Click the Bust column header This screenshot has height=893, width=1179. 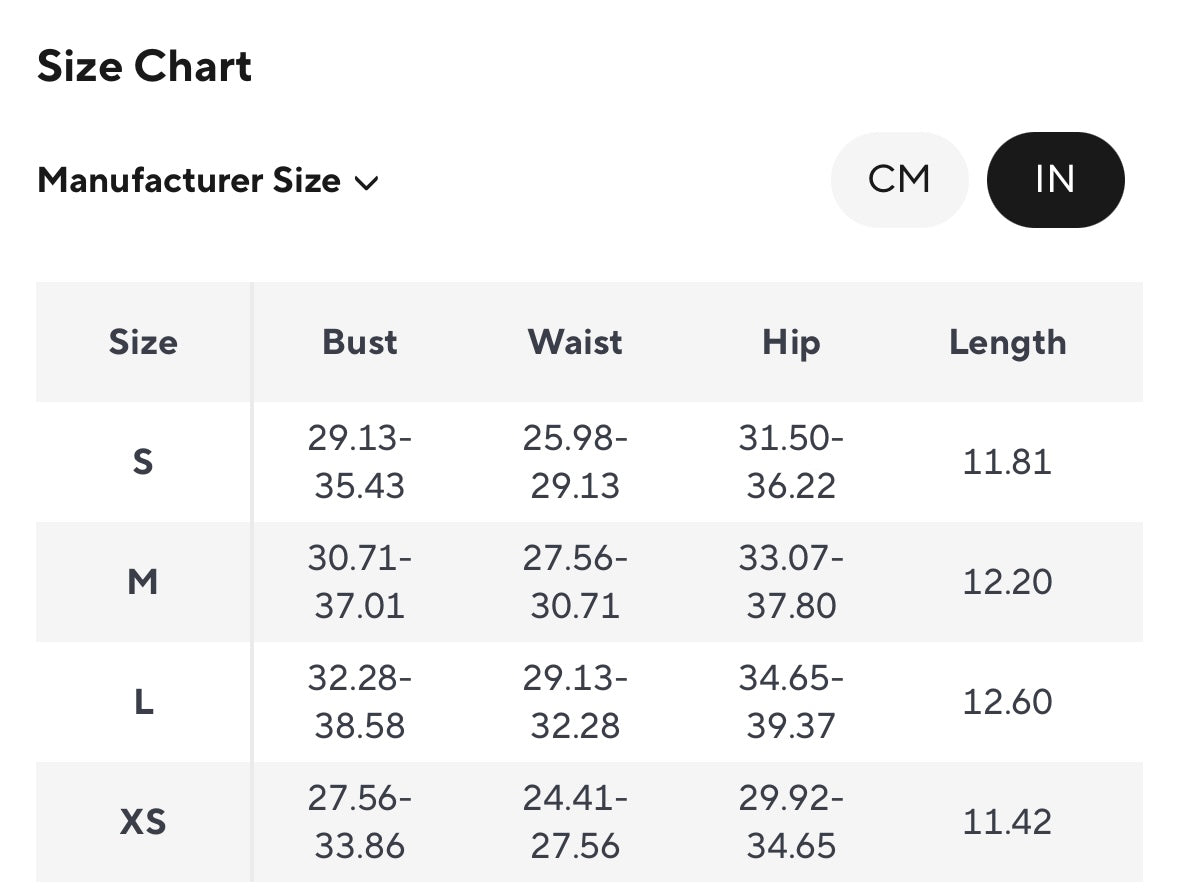pos(359,342)
